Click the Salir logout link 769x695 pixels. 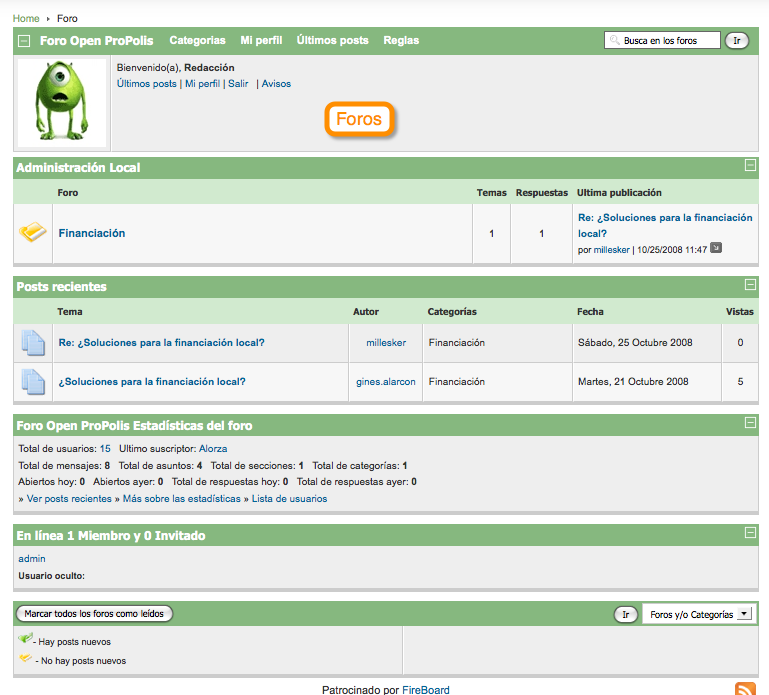pos(238,83)
